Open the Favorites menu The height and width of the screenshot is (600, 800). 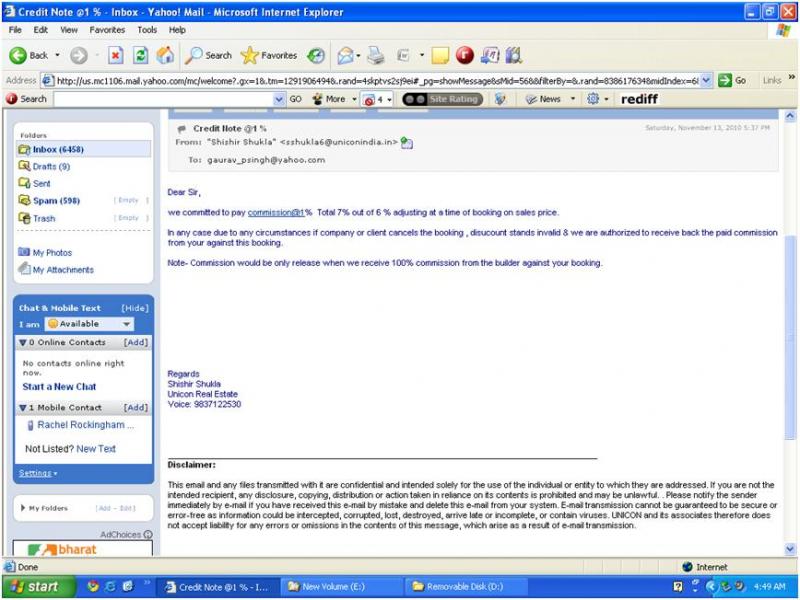tap(107, 30)
